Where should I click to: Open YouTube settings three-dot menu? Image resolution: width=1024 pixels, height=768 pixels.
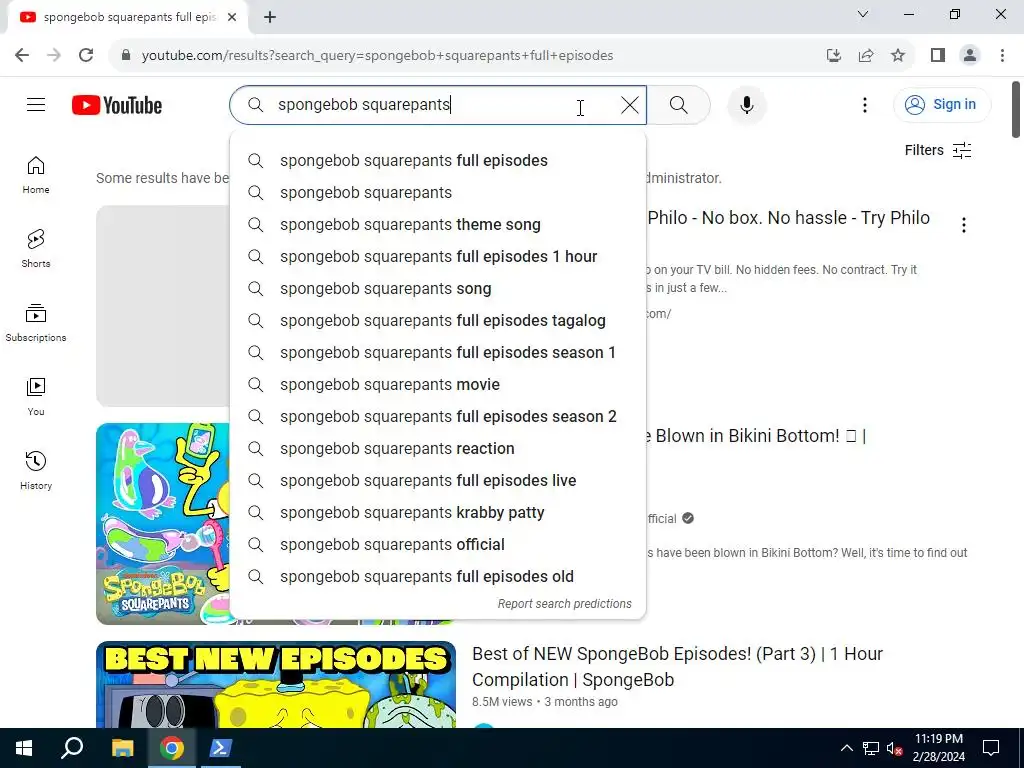coord(865,104)
